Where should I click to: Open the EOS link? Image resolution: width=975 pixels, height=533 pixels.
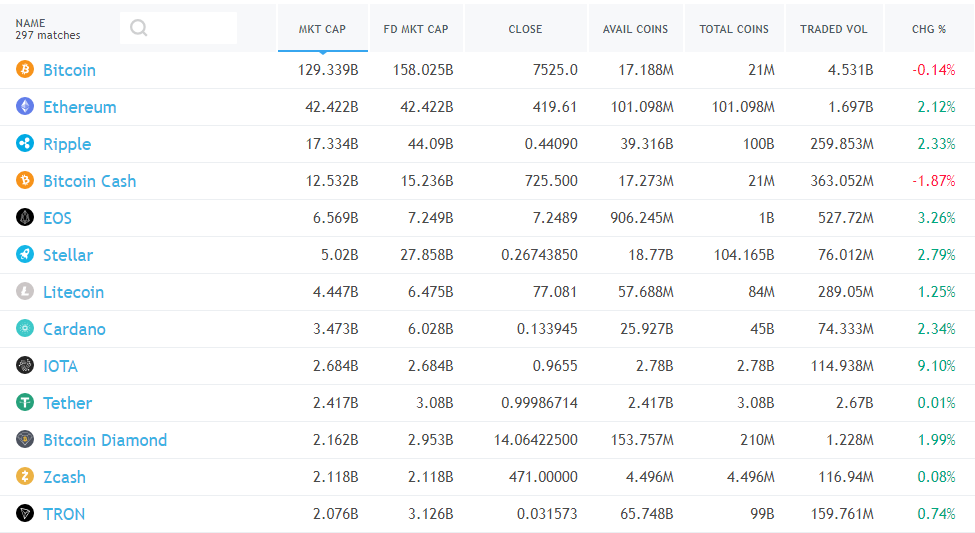coord(57,218)
